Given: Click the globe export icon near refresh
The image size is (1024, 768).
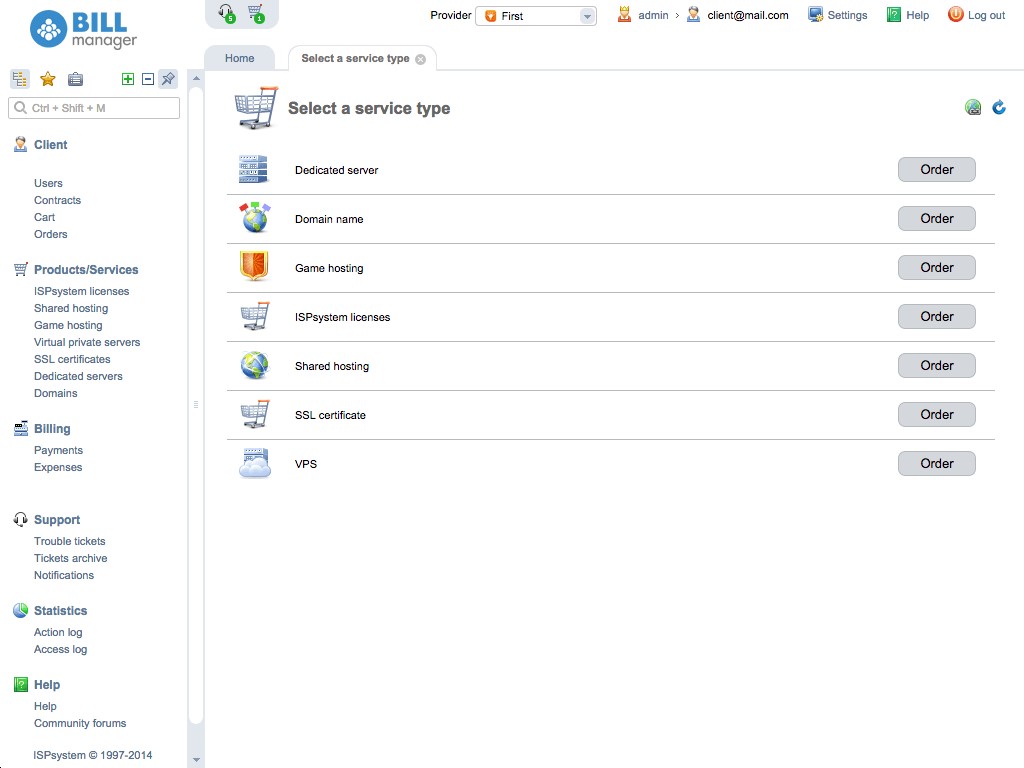Looking at the screenshot, I should pyautogui.click(x=973, y=106).
